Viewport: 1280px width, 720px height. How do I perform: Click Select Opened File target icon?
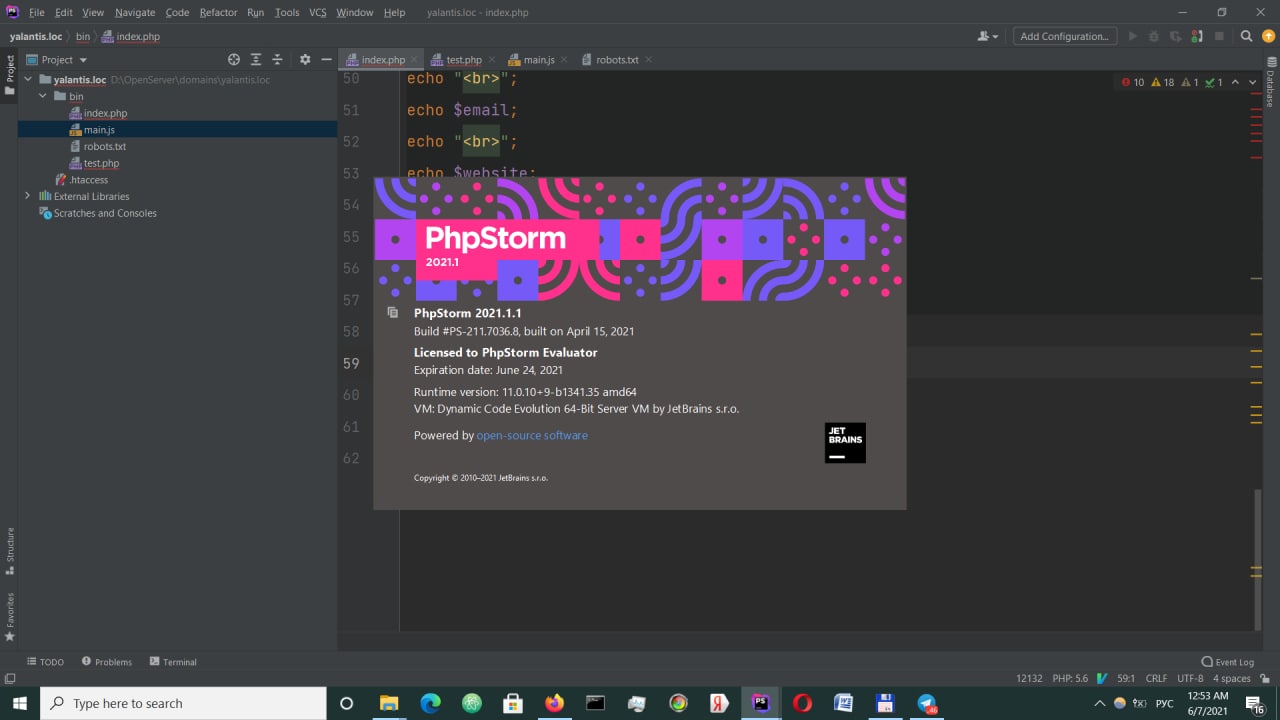[234, 60]
